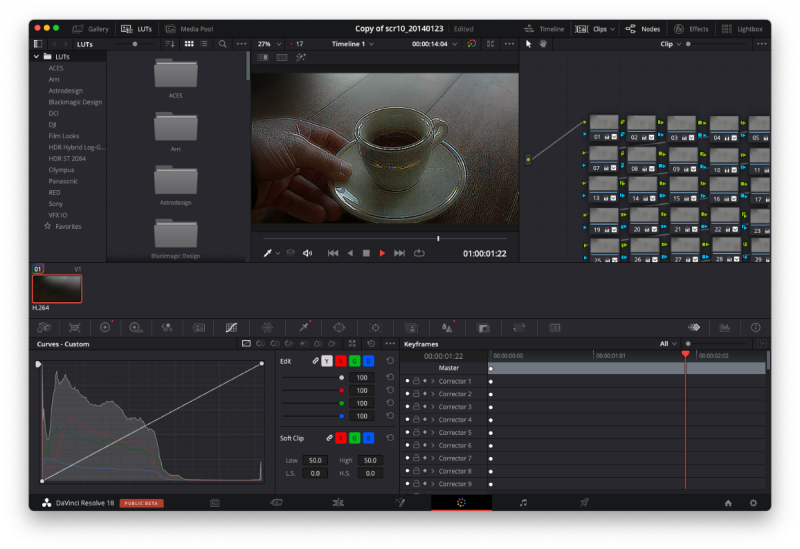
Task: Select the H.264 clip thumbnail
Action: [57, 288]
